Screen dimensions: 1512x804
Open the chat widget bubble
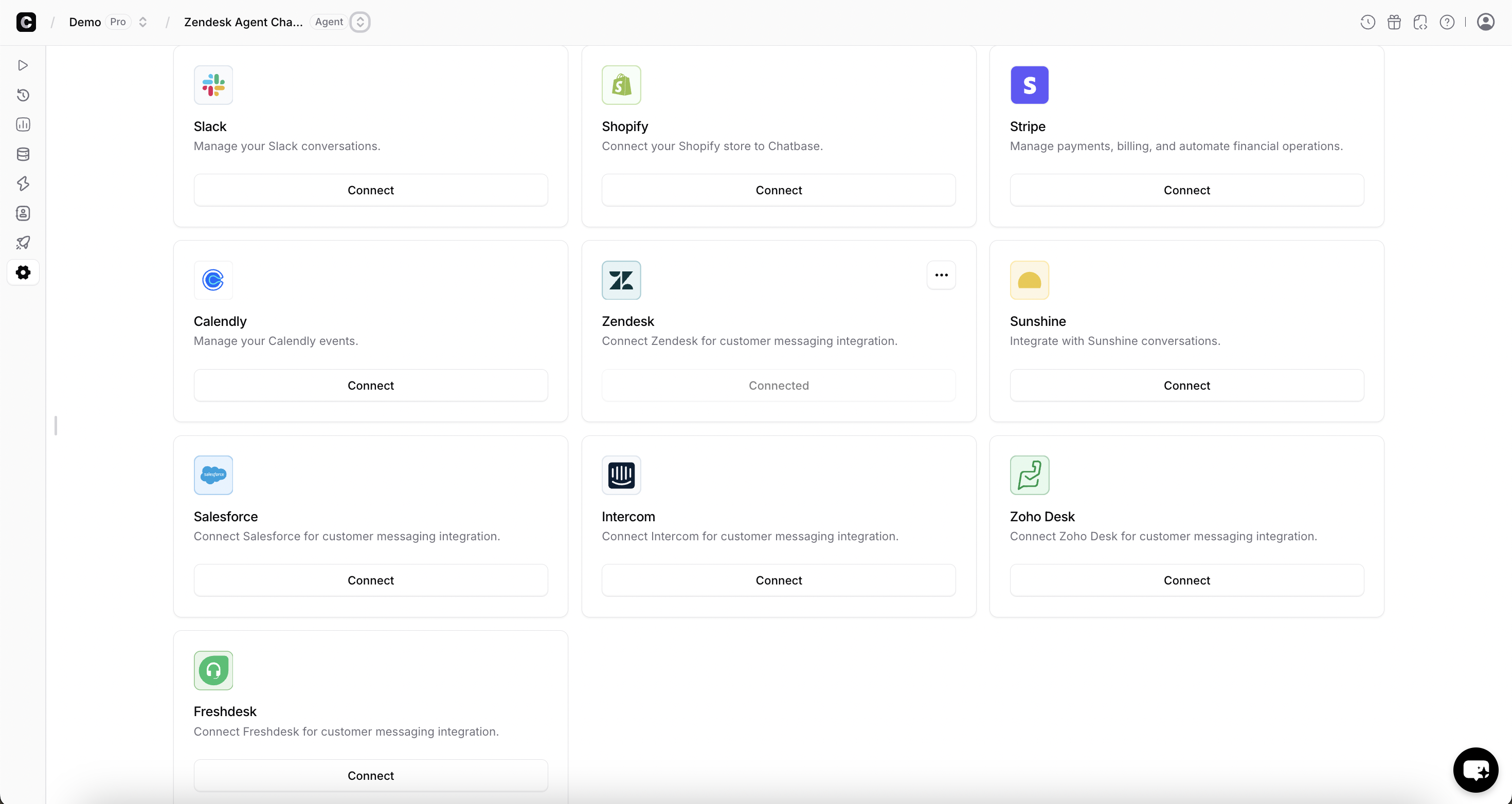(x=1475, y=770)
